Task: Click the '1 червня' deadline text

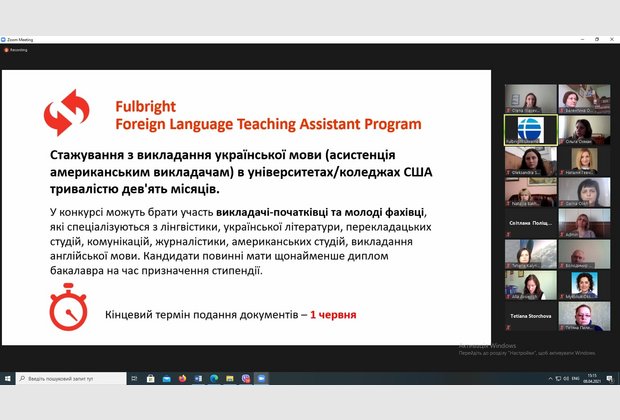Action: pyautogui.click(x=333, y=315)
